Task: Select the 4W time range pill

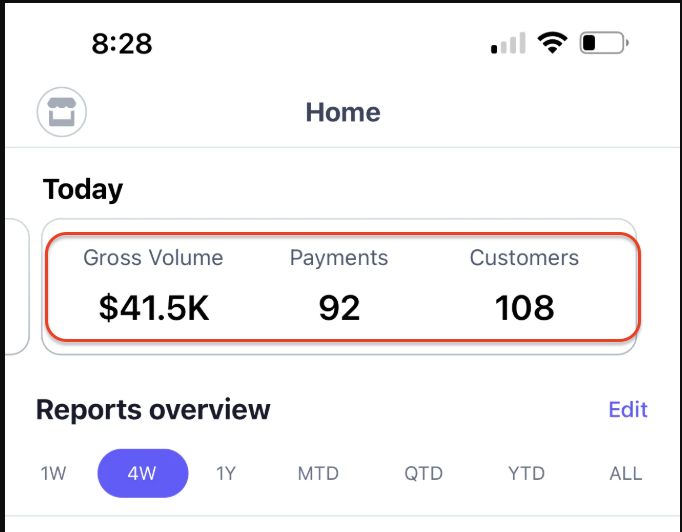Action: (142, 473)
